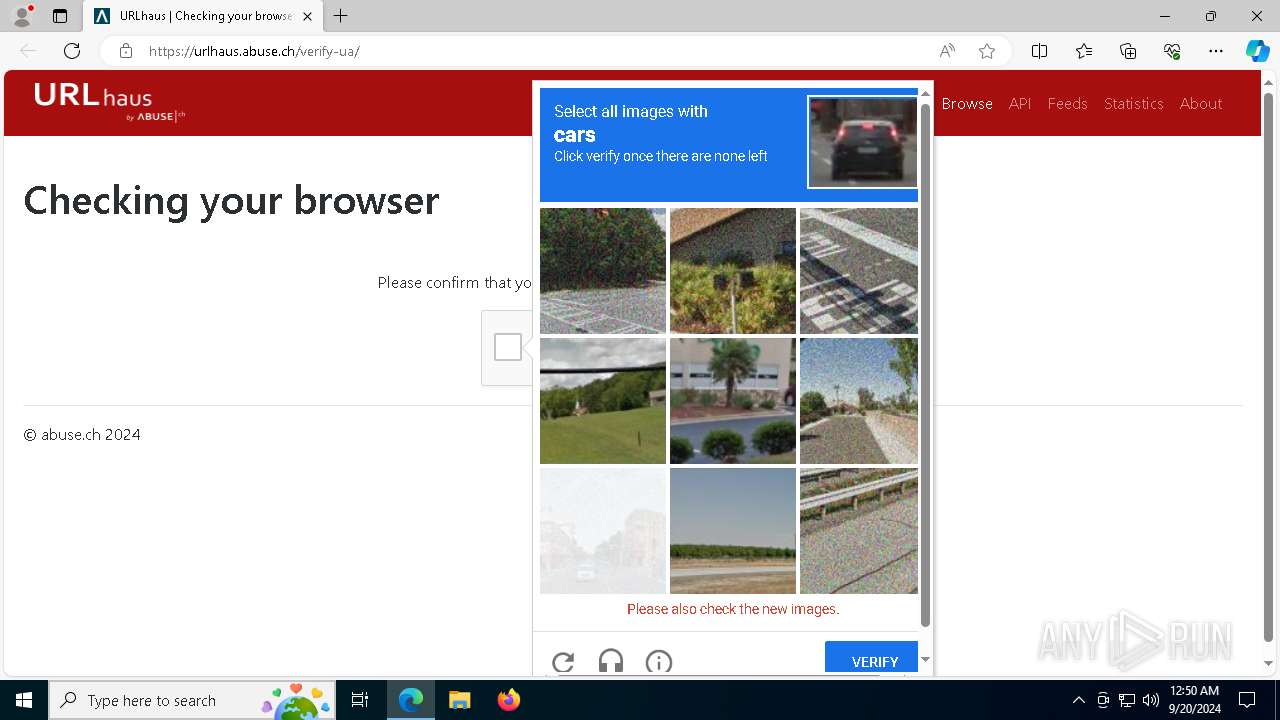Open the Copilot sidebar
Image resolution: width=1280 pixels, height=720 pixels.
point(1257,51)
